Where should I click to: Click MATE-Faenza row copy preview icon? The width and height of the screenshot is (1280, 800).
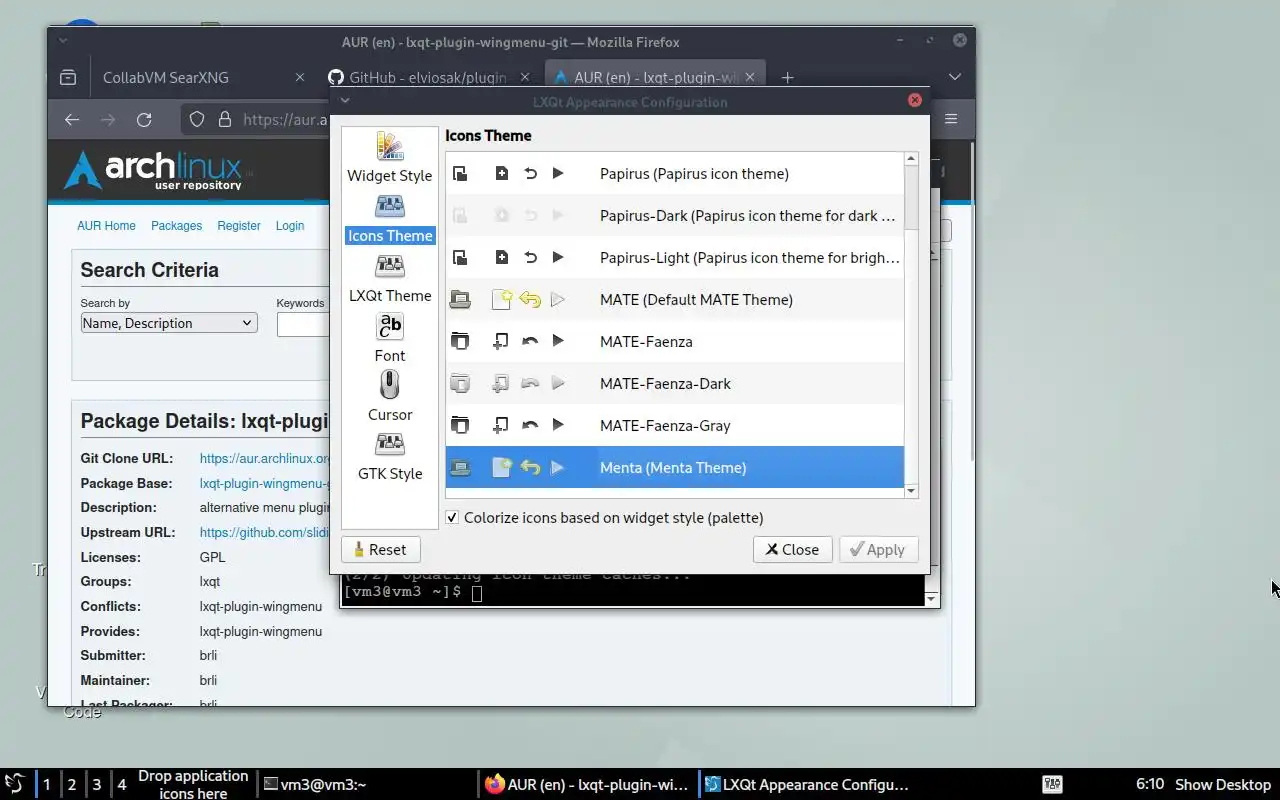click(x=460, y=341)
